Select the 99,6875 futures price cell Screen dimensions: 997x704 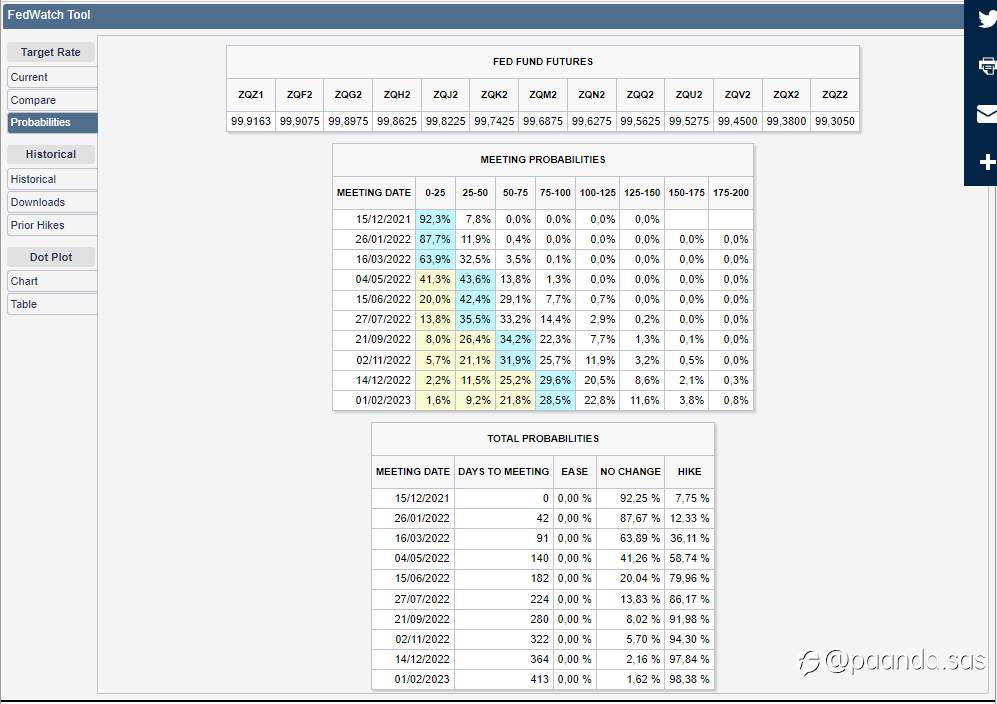tap(543, 121)
